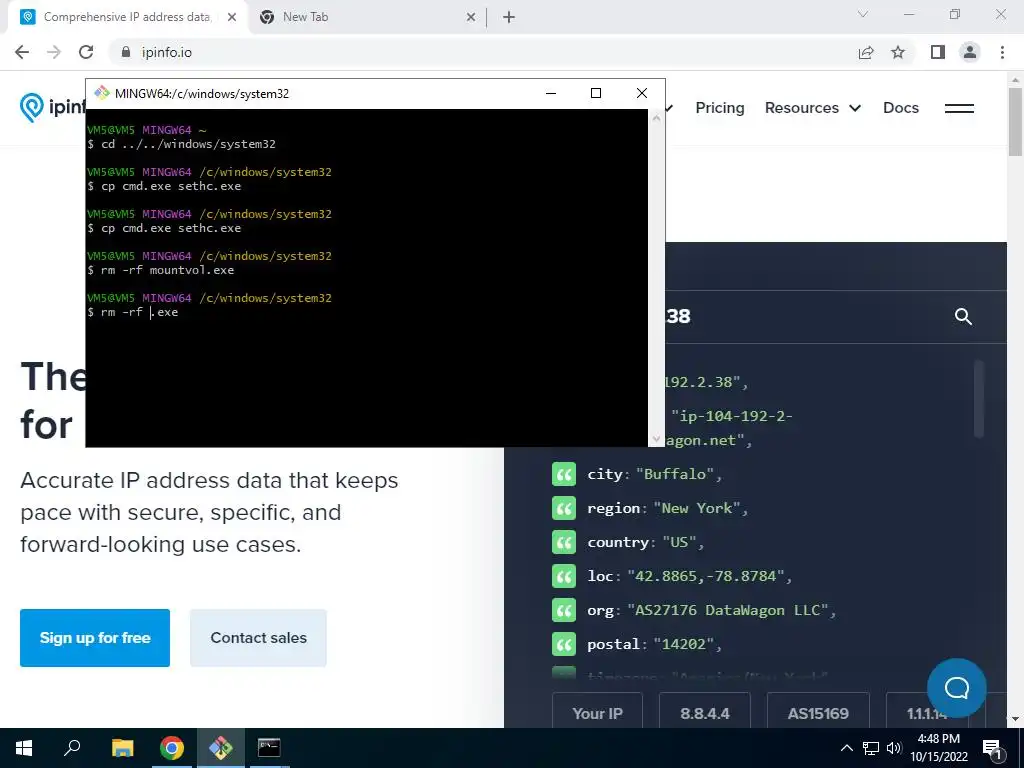This screenshot has width=1024, height=768.
Task: Open the notification center icon
Action: coord(992,748)
